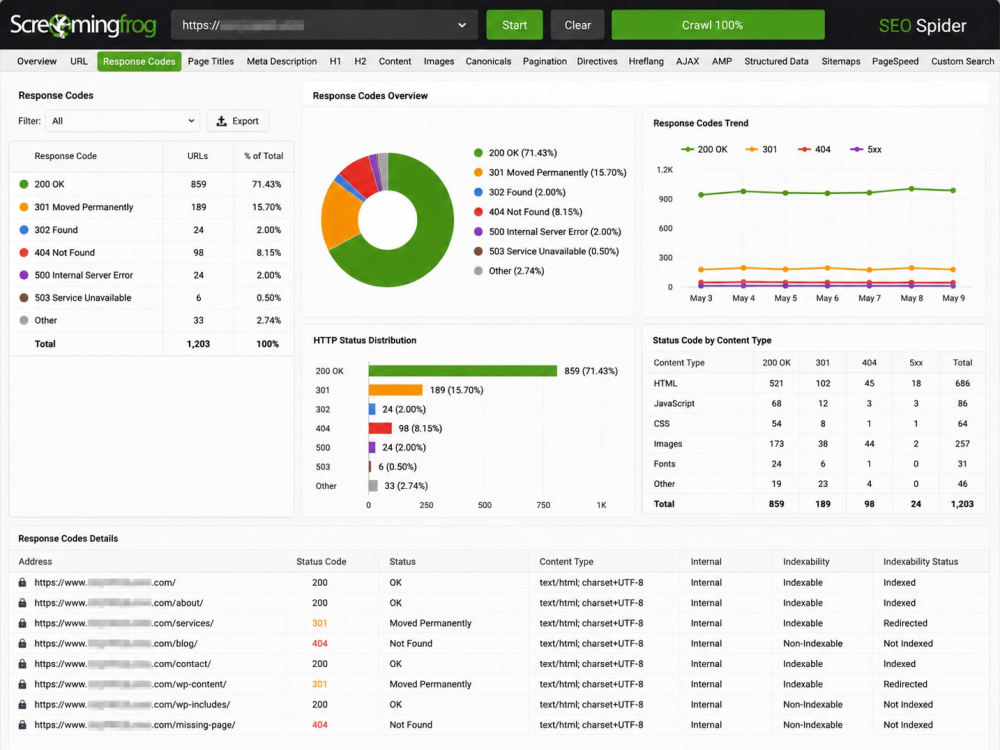Click the green 200 OK dot in the table
This screenshot has width=1000, height=750.
pos(24,184)
